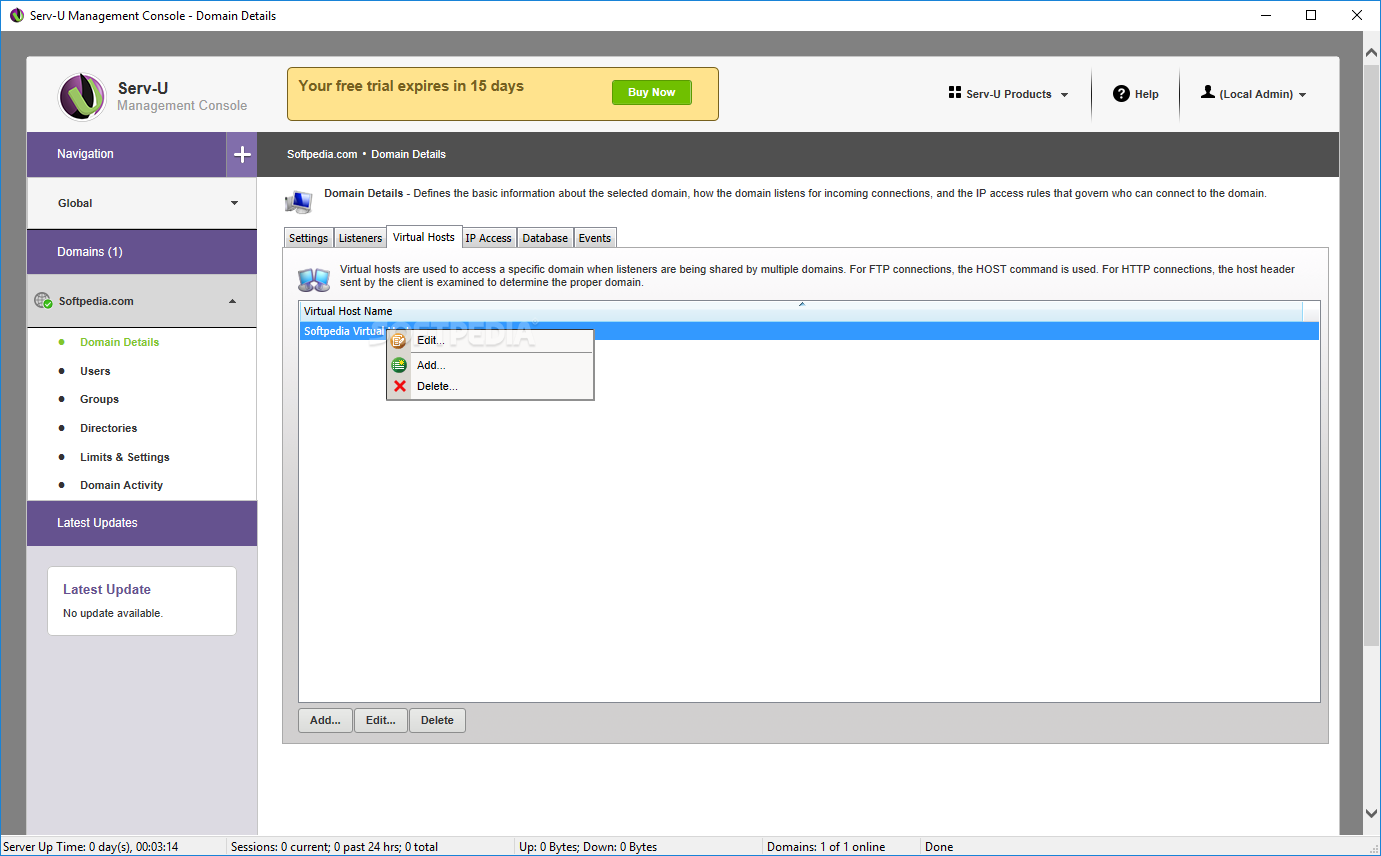
Task: Open Domain Details in sidebar
Action: (x=120, y=342)
